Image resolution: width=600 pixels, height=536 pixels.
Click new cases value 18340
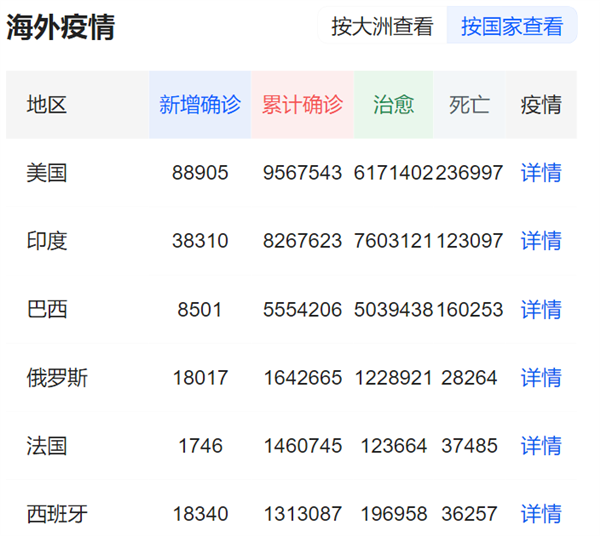coord(201,514)
